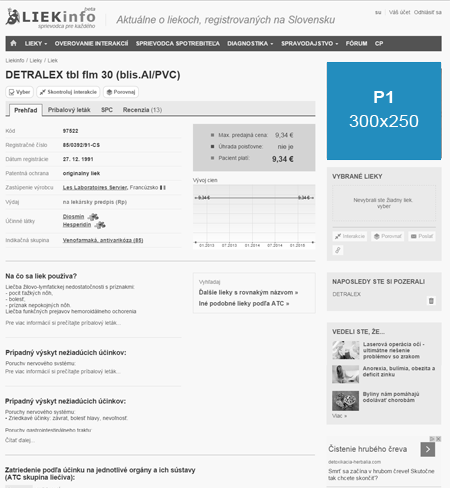
Task: Delete the recently viewed DETRALEX with trash icon
Action: 431,301
